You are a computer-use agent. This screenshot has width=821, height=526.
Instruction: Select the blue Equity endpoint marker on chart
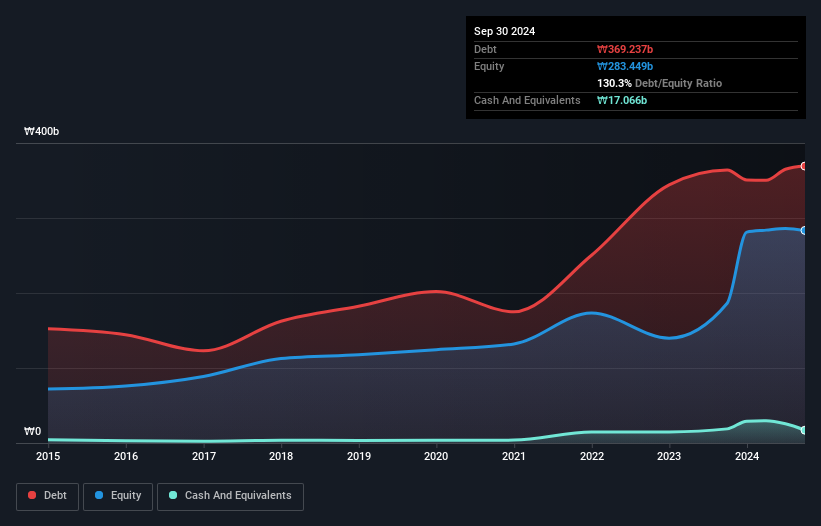(804, 230)
